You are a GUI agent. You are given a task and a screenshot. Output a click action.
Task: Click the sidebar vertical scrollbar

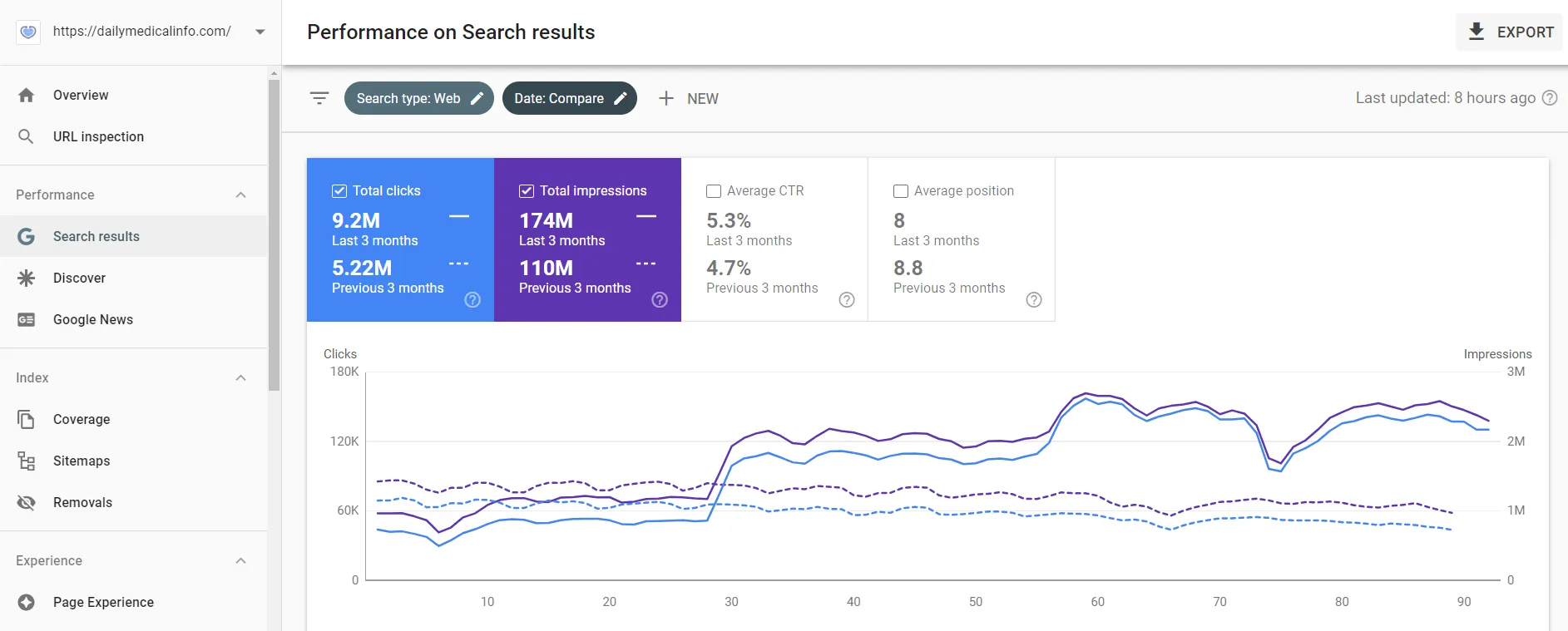click(x=275, y=235)
